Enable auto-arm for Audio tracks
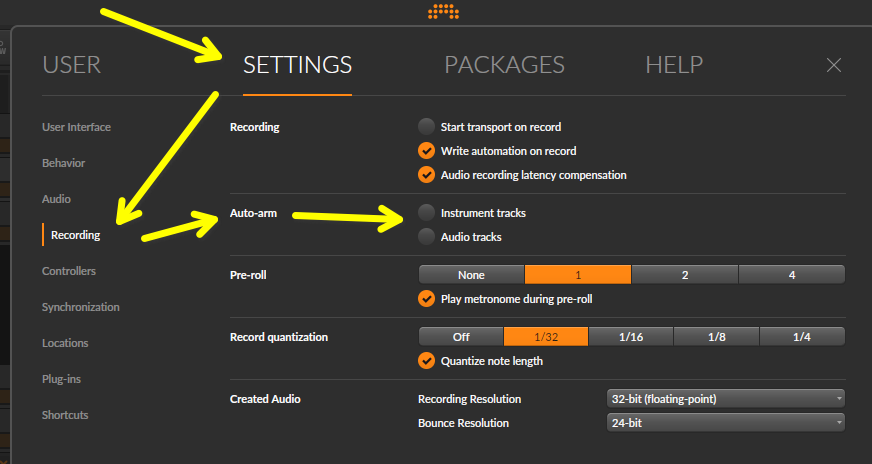872x464 pixels. pyautogui.click(x=426, y=236)
